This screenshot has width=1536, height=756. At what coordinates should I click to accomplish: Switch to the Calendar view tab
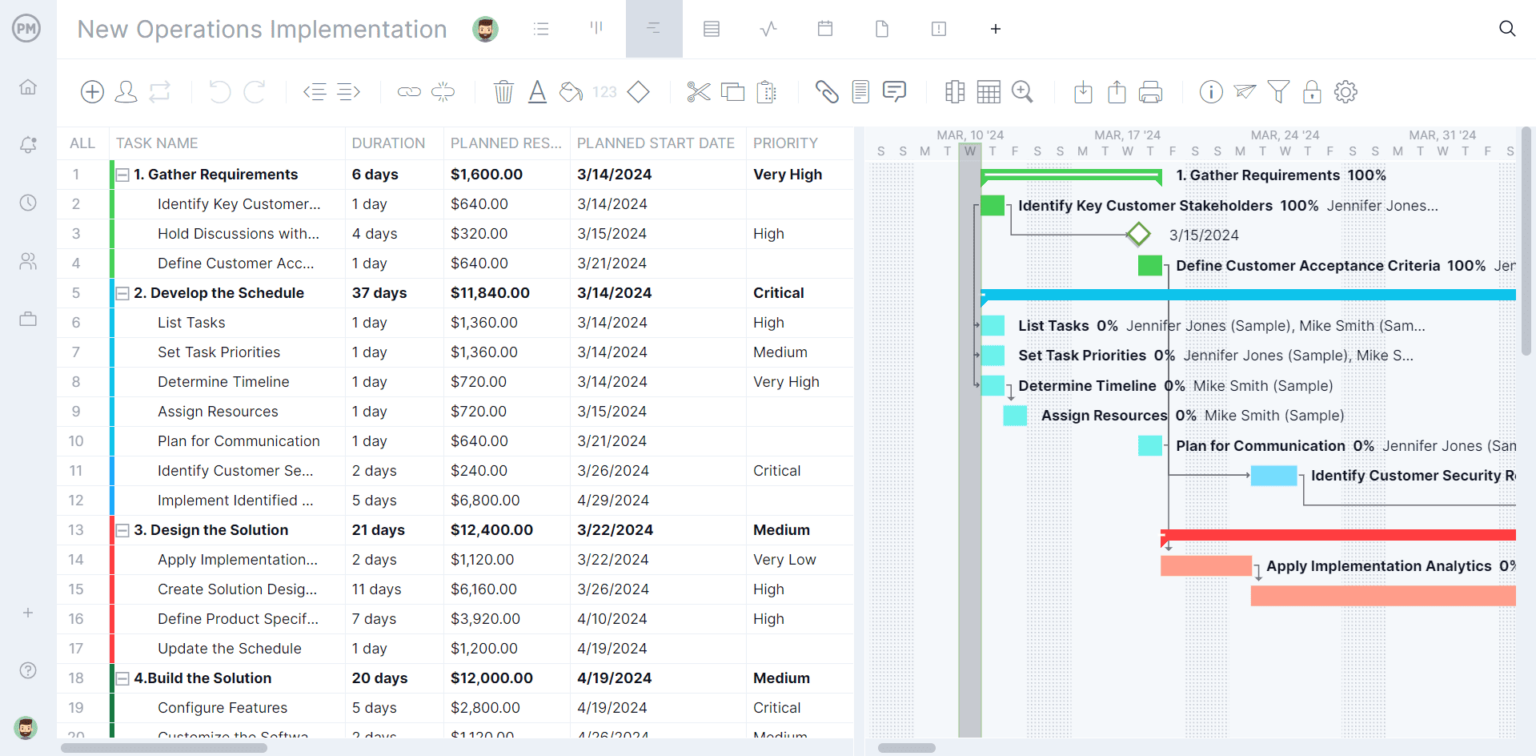(825, 29)
